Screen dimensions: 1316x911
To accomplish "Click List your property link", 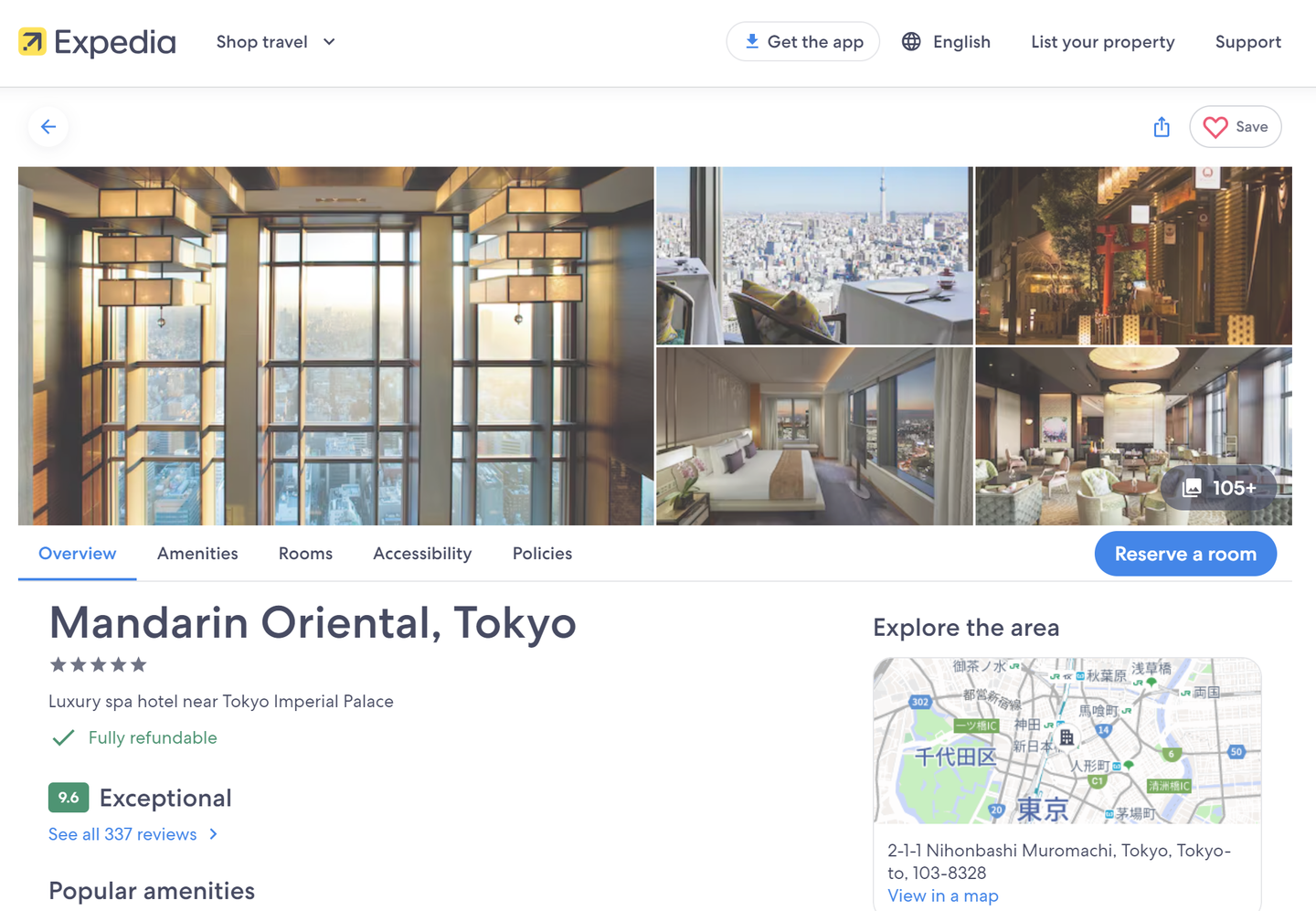I will tap(1102, 42).
